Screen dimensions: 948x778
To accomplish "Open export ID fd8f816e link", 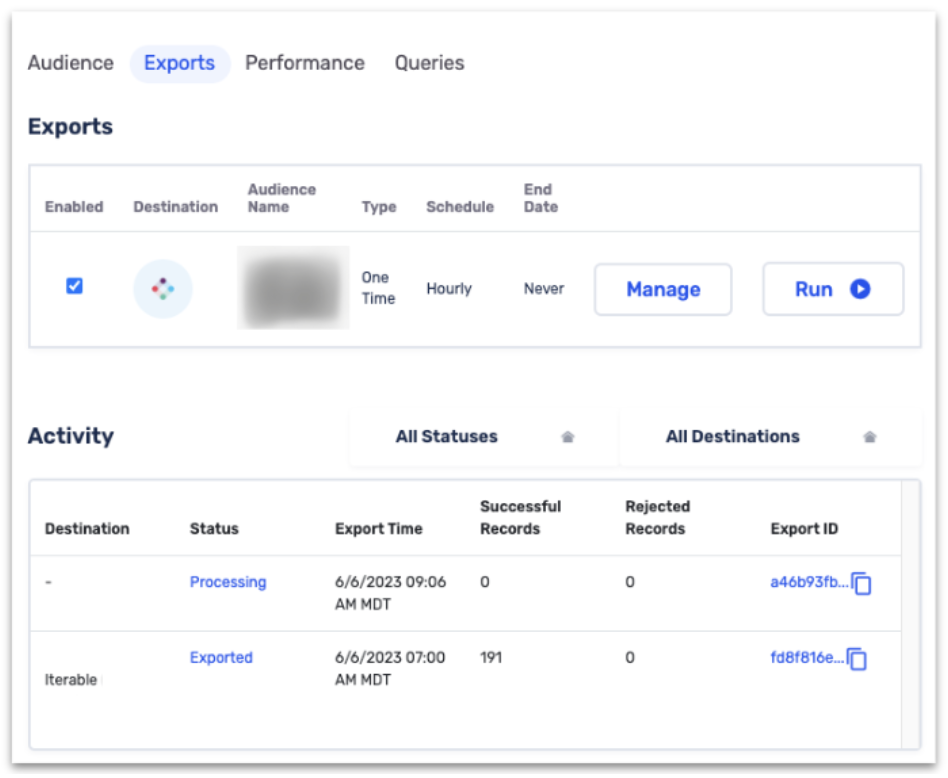I will (807, 657).
